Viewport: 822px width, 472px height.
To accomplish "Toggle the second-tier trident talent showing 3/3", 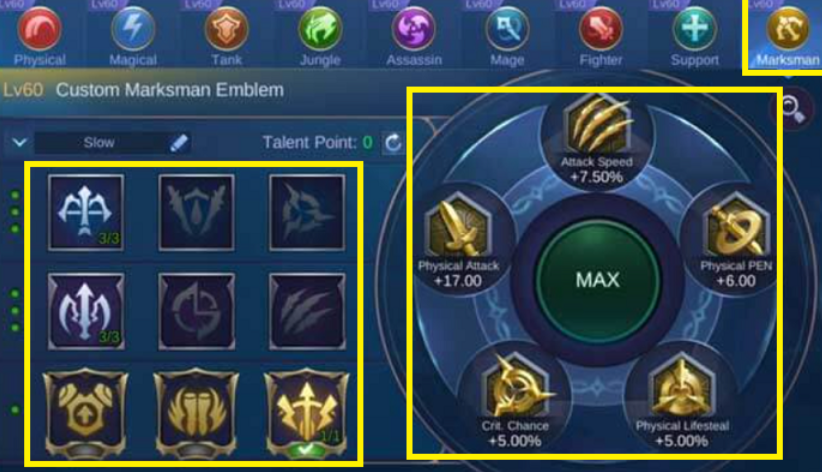I will pyautogui.click(x=86, y=311).
